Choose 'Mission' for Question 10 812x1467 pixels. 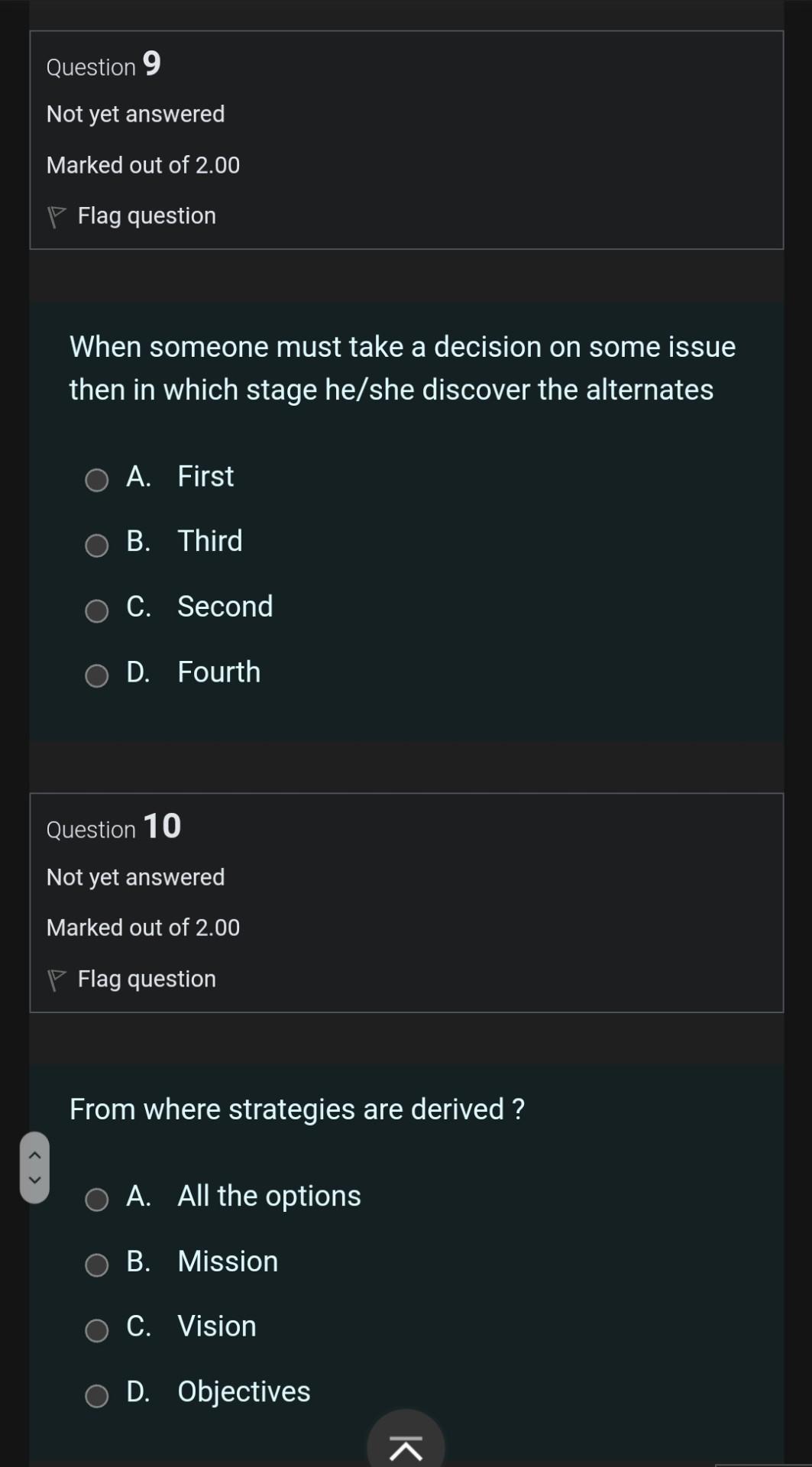(x=96, y=1265)
